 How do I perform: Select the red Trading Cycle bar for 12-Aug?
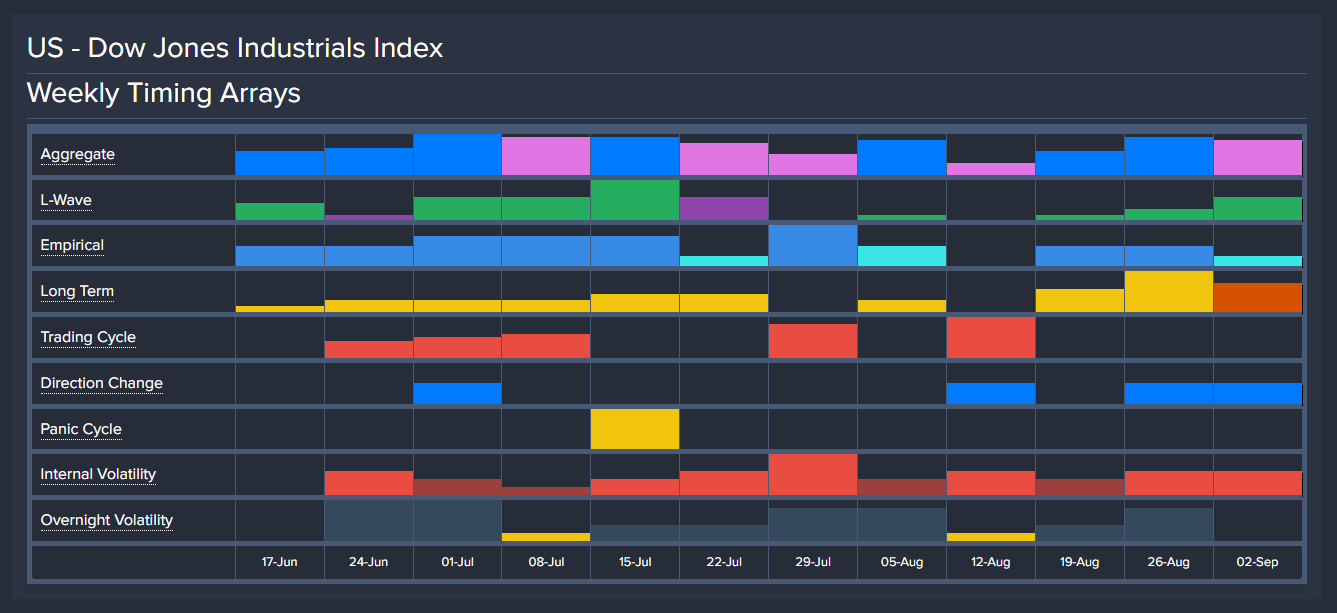coord(991,337)
